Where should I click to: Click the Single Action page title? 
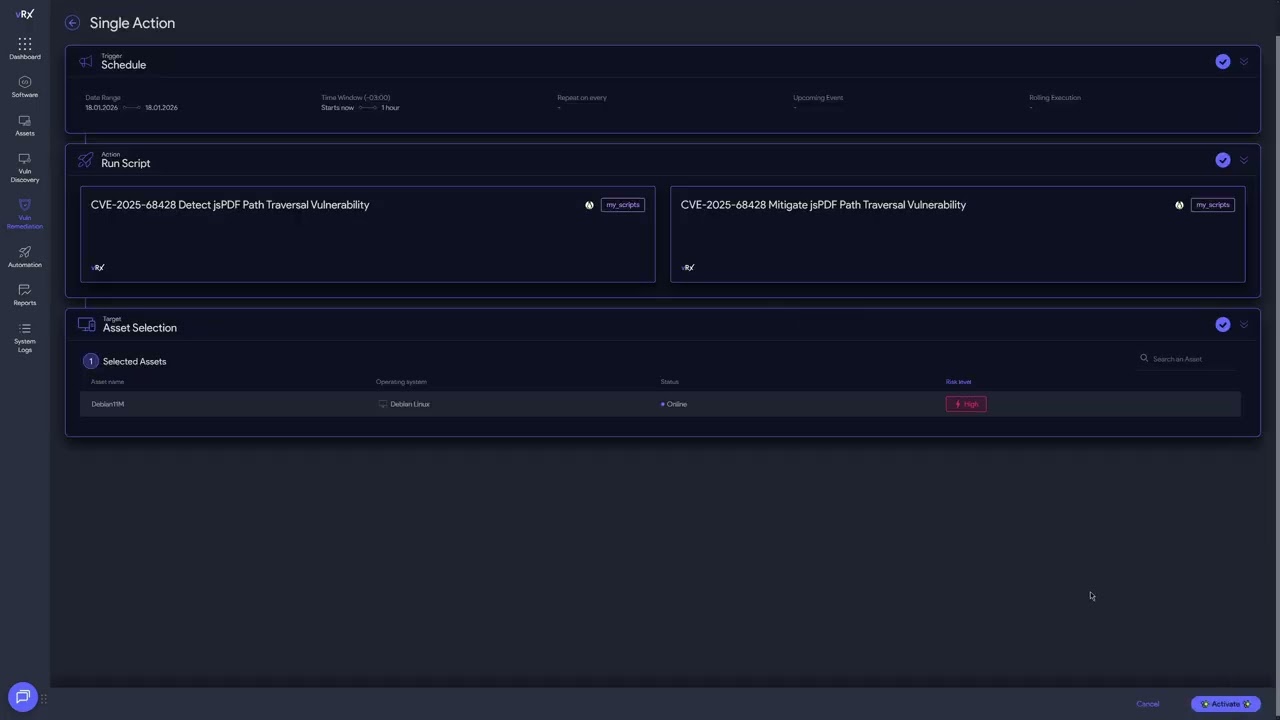point(132,23)
